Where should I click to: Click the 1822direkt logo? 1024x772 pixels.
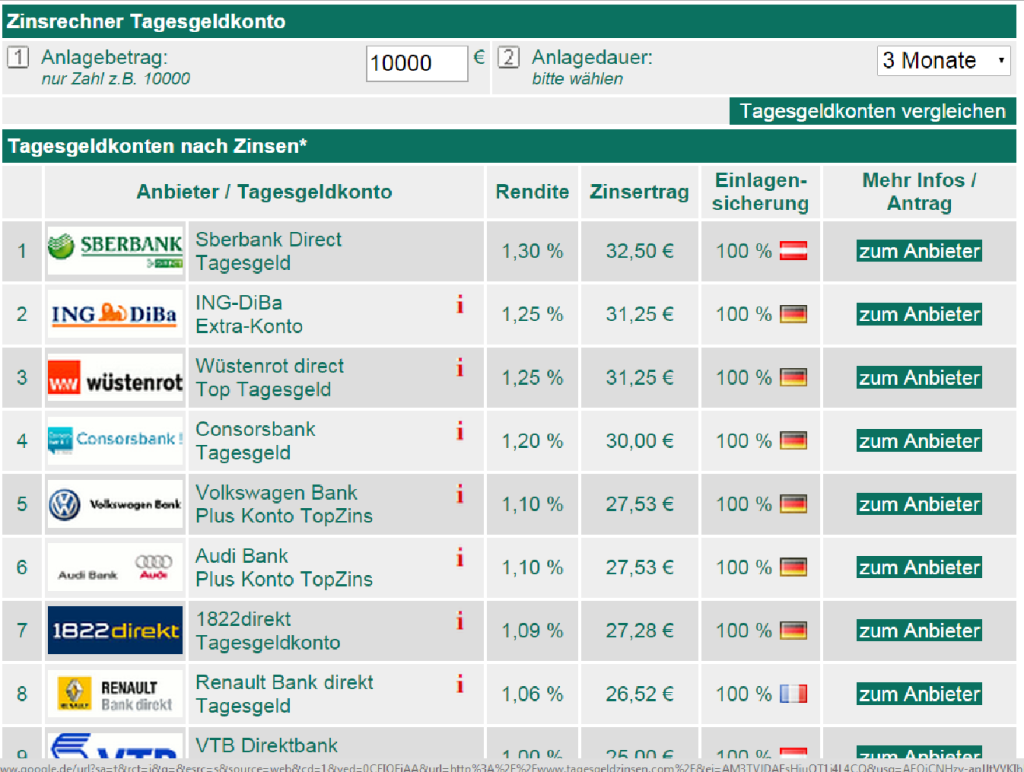(x=115, y=630)
